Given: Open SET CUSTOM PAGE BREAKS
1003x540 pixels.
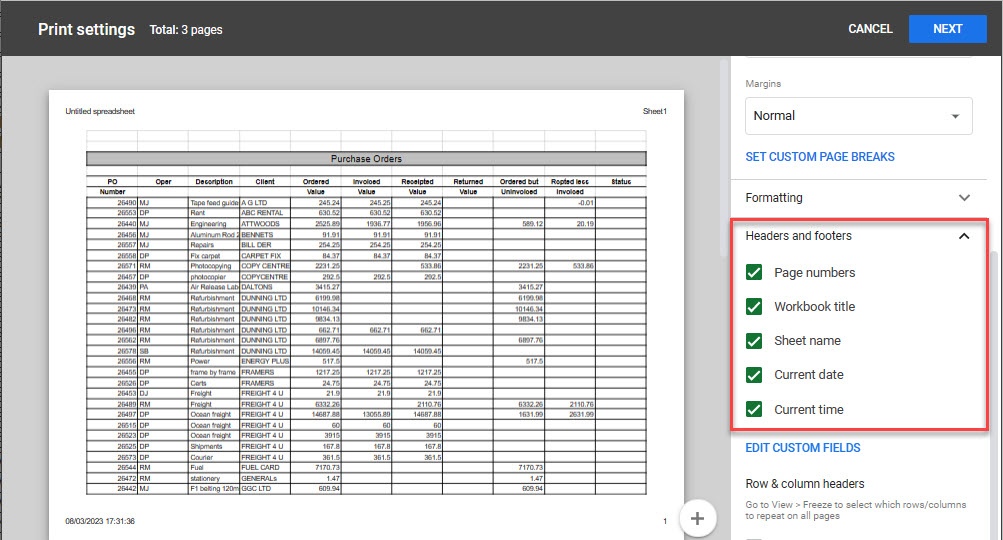Looking at the screenshot, I should point(820,157).
